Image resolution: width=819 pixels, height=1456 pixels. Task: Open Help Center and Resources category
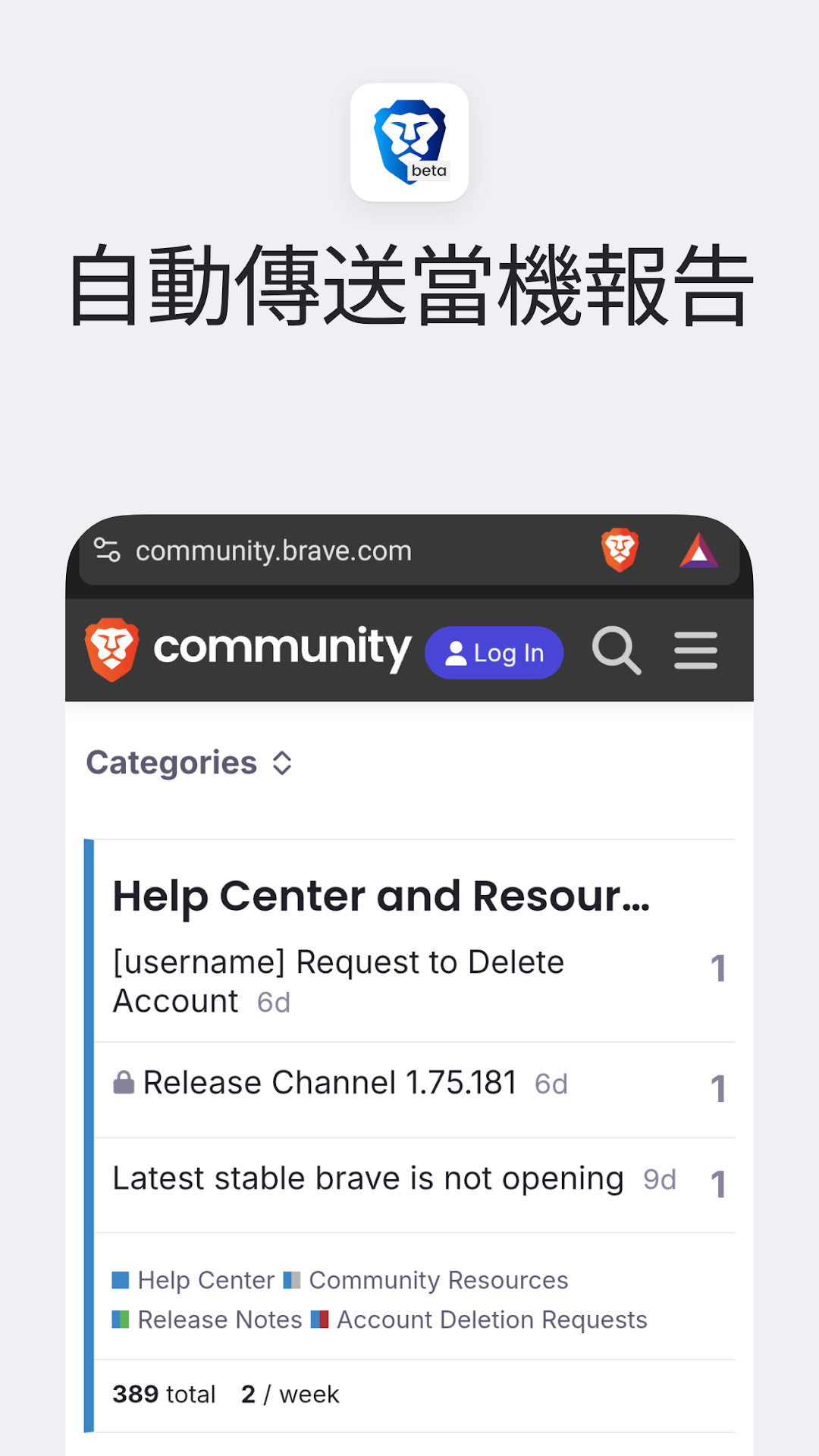point(381,896)
